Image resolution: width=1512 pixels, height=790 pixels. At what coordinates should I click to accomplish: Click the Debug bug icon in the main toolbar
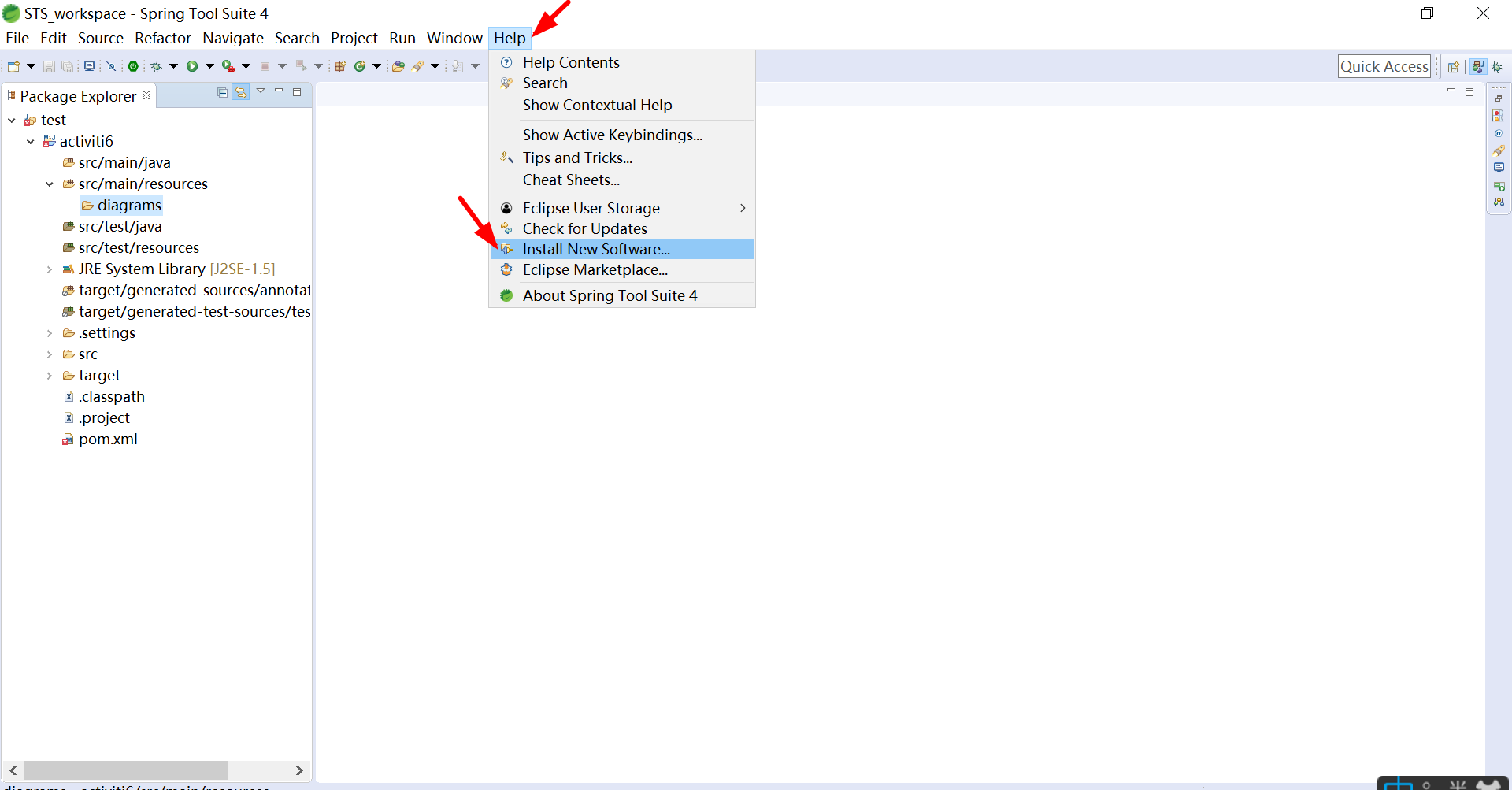157,66
